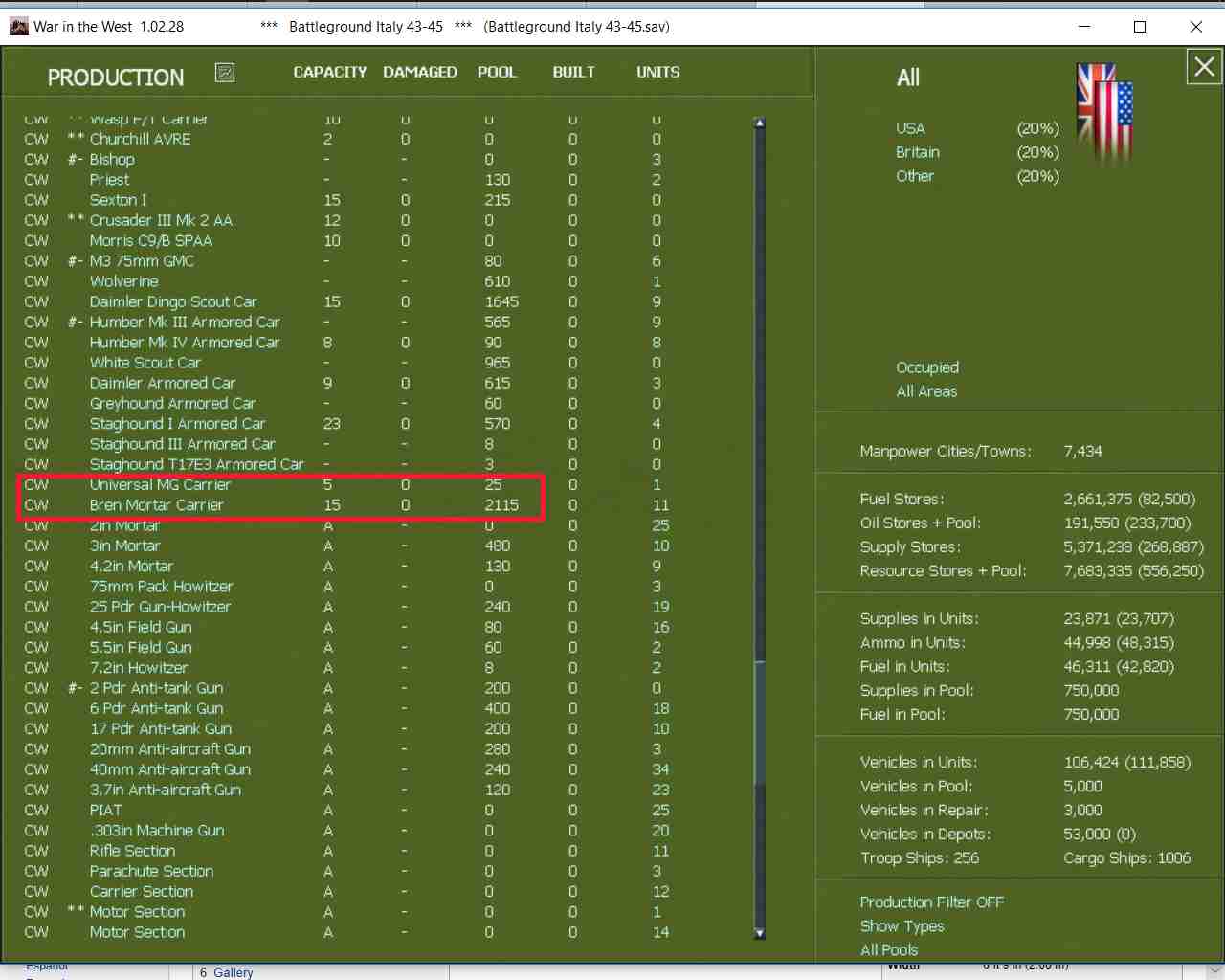Open the 6 Gallery item in the background window
Screen dimensions: 1225x980
[227, 972]
